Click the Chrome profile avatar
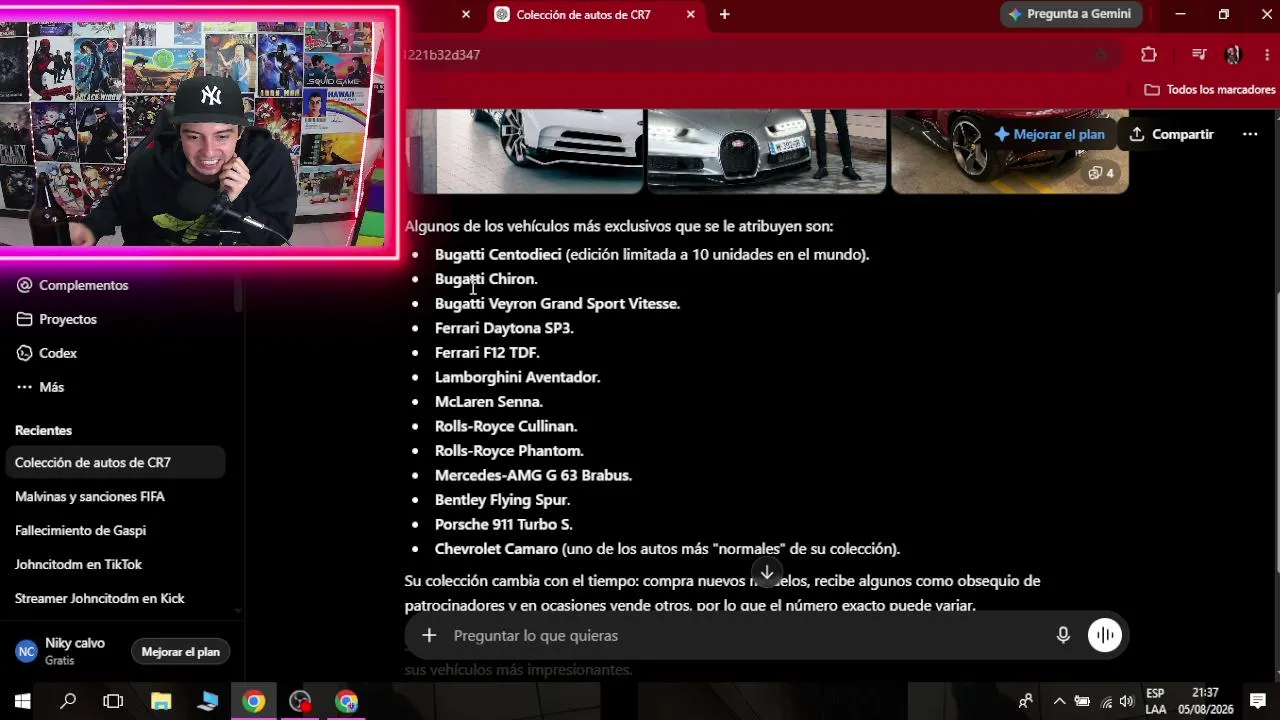 click(x=1233, y=55)
